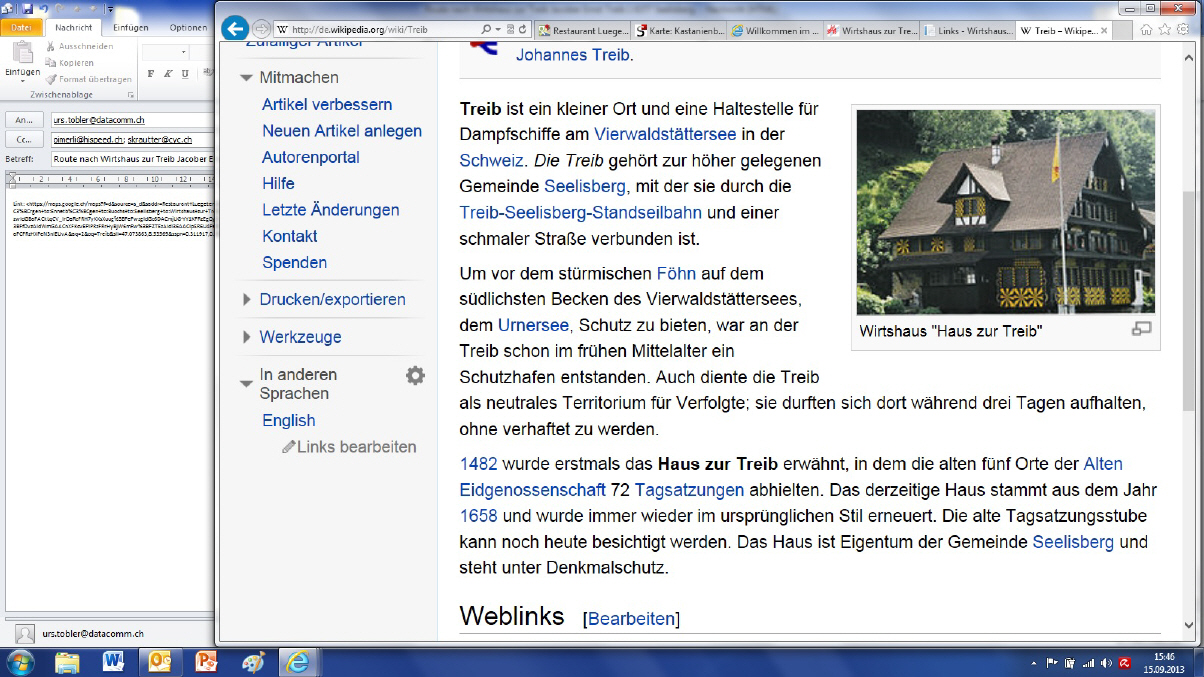Open PowerPoint from the taskbar

(x=207, y=661)
